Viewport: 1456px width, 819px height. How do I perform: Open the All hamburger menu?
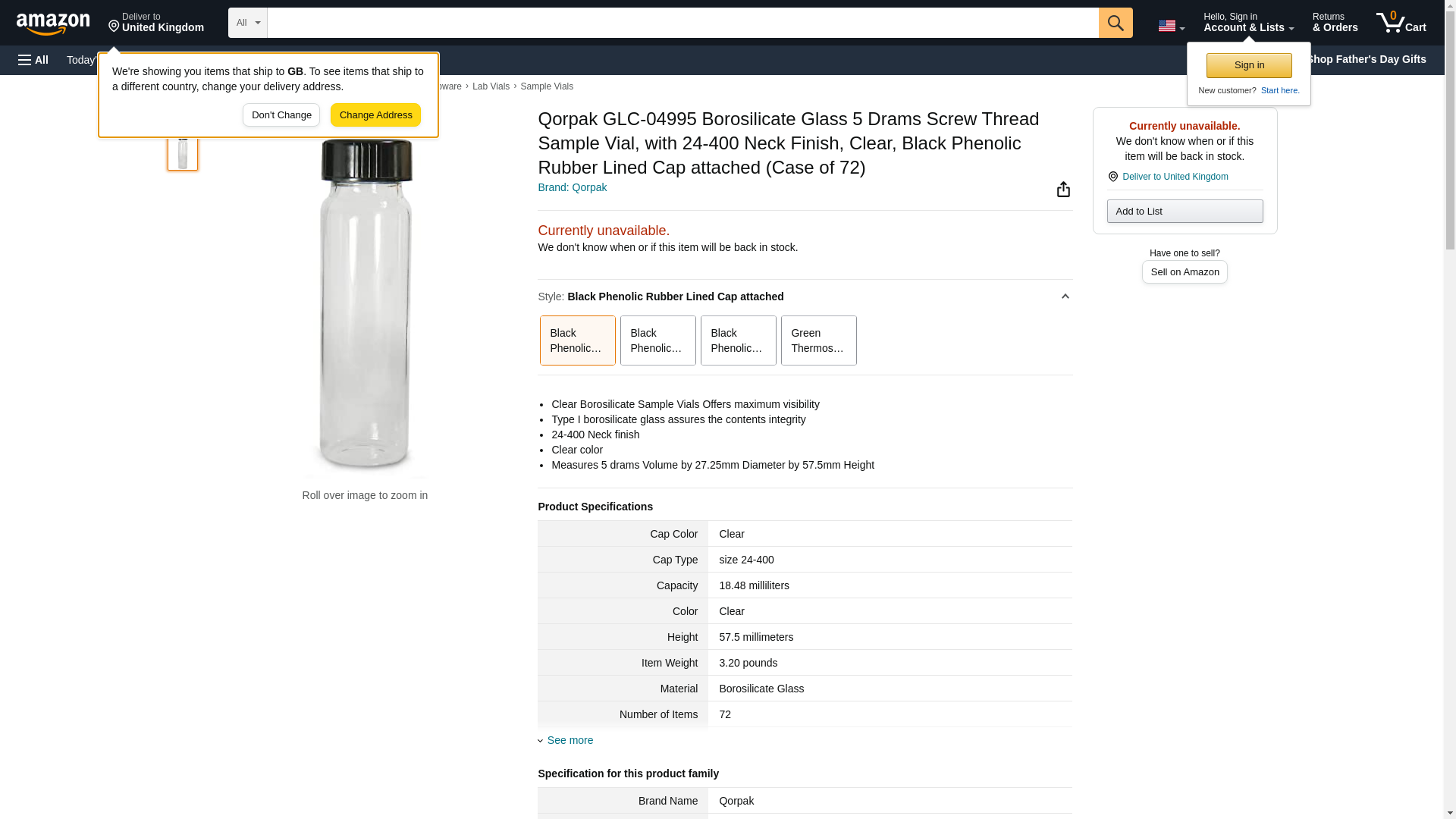coord(33,60)
